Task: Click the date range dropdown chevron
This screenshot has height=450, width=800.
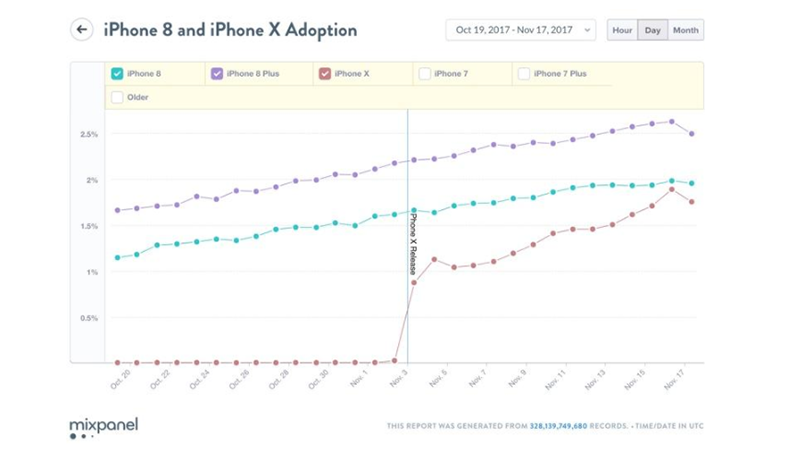Action: 585,30
